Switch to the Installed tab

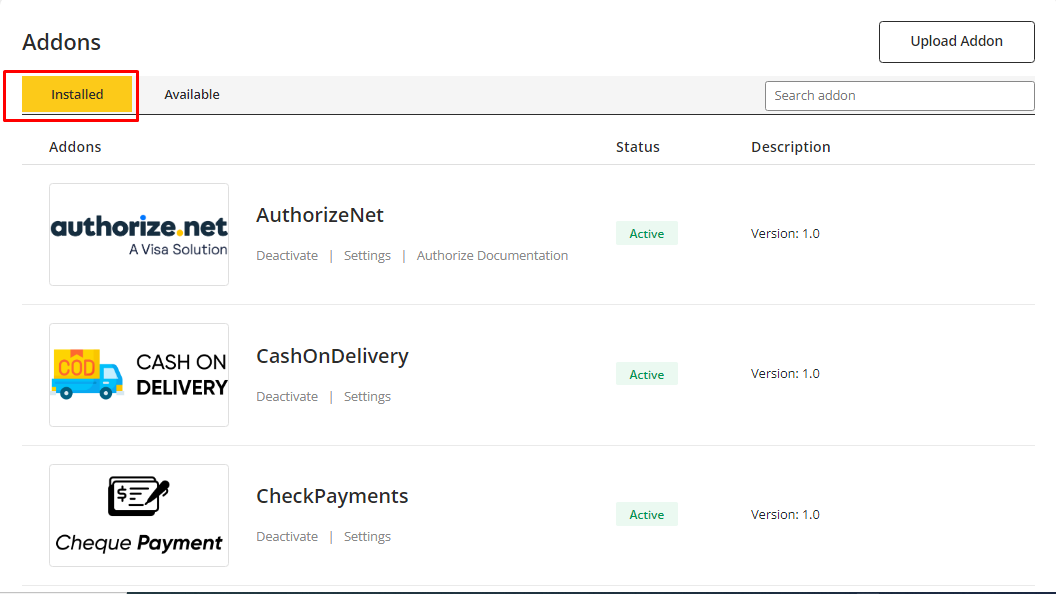point(77,95)
